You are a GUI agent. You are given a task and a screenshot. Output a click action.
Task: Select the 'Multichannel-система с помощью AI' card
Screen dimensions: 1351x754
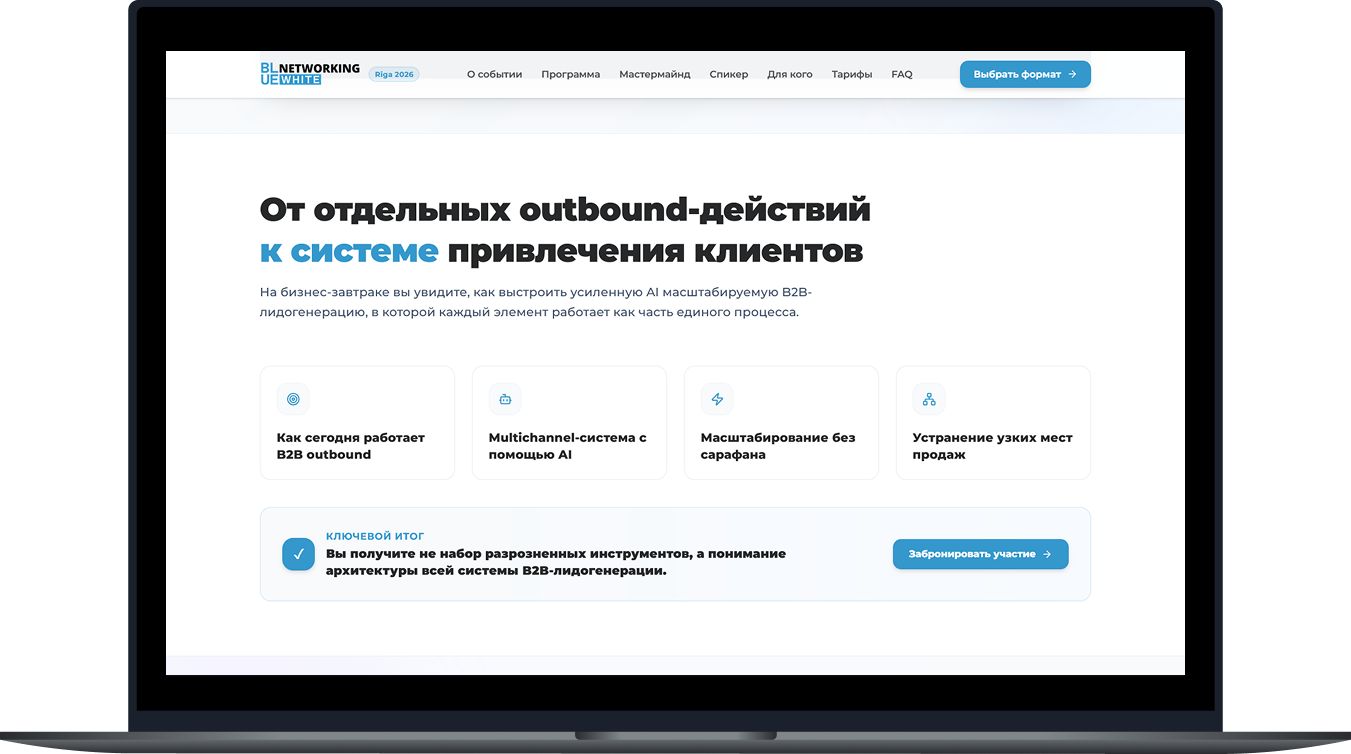569,423
